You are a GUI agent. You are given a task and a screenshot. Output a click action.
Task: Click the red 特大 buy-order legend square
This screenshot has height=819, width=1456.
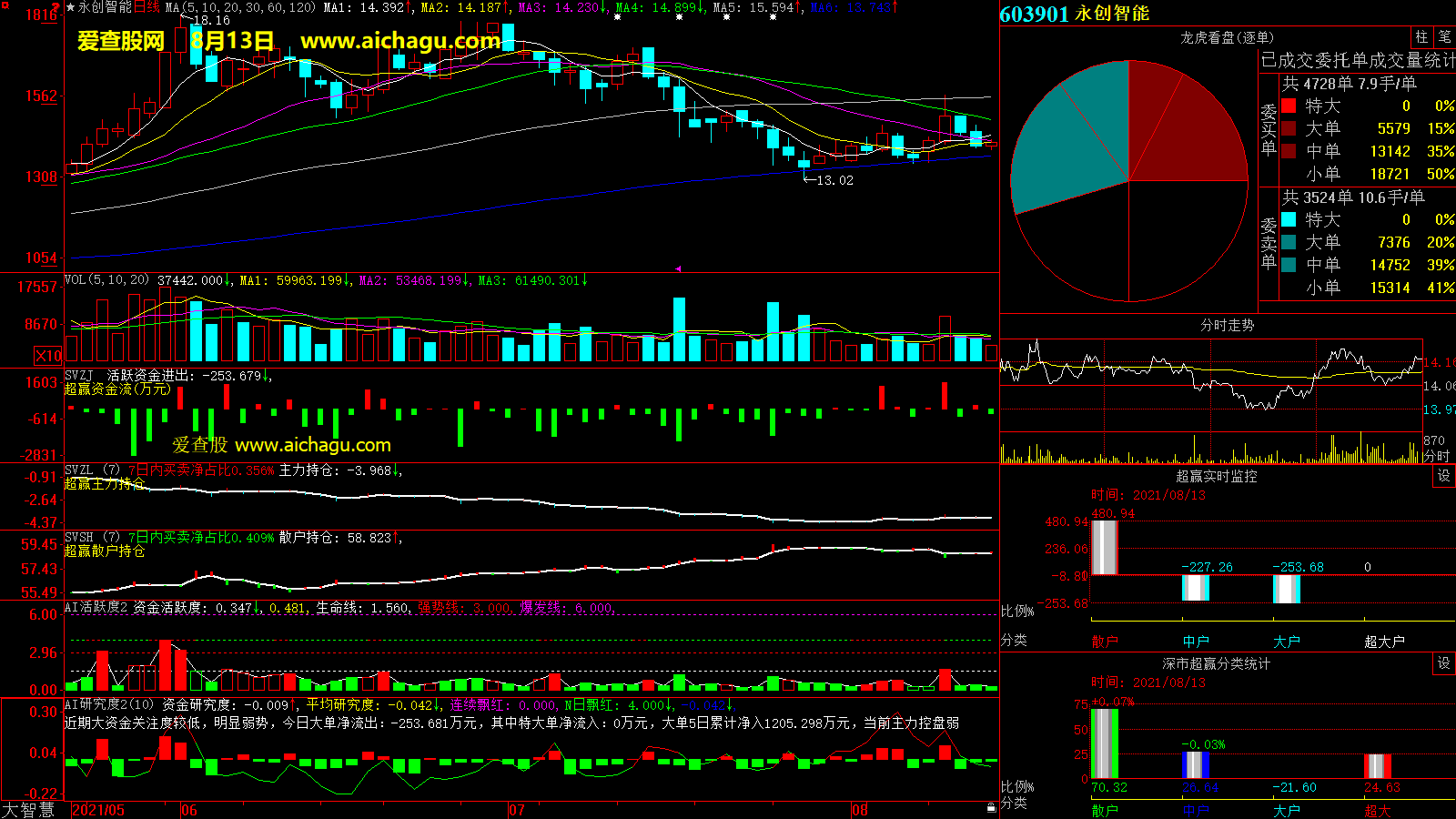(x=1289, y=106)
